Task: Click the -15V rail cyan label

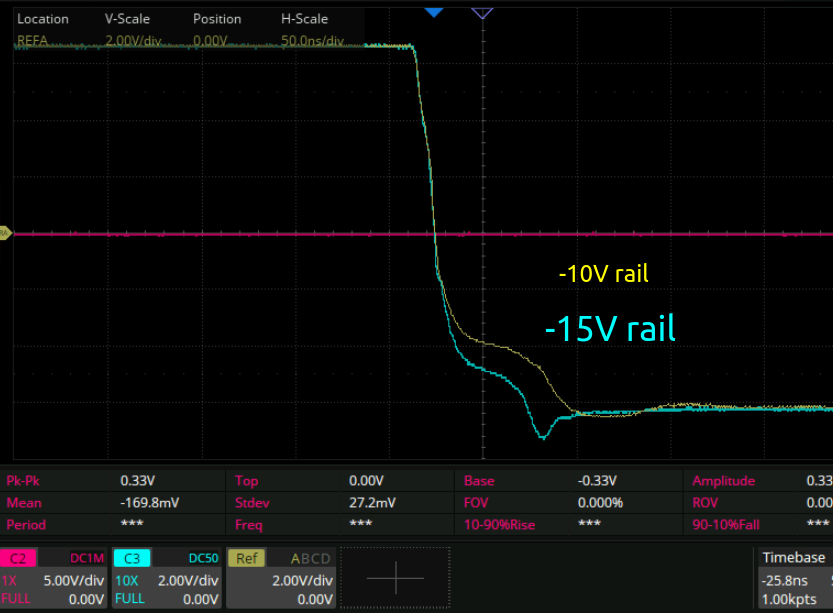Action: pyautogui.click(x=610, y=328)
